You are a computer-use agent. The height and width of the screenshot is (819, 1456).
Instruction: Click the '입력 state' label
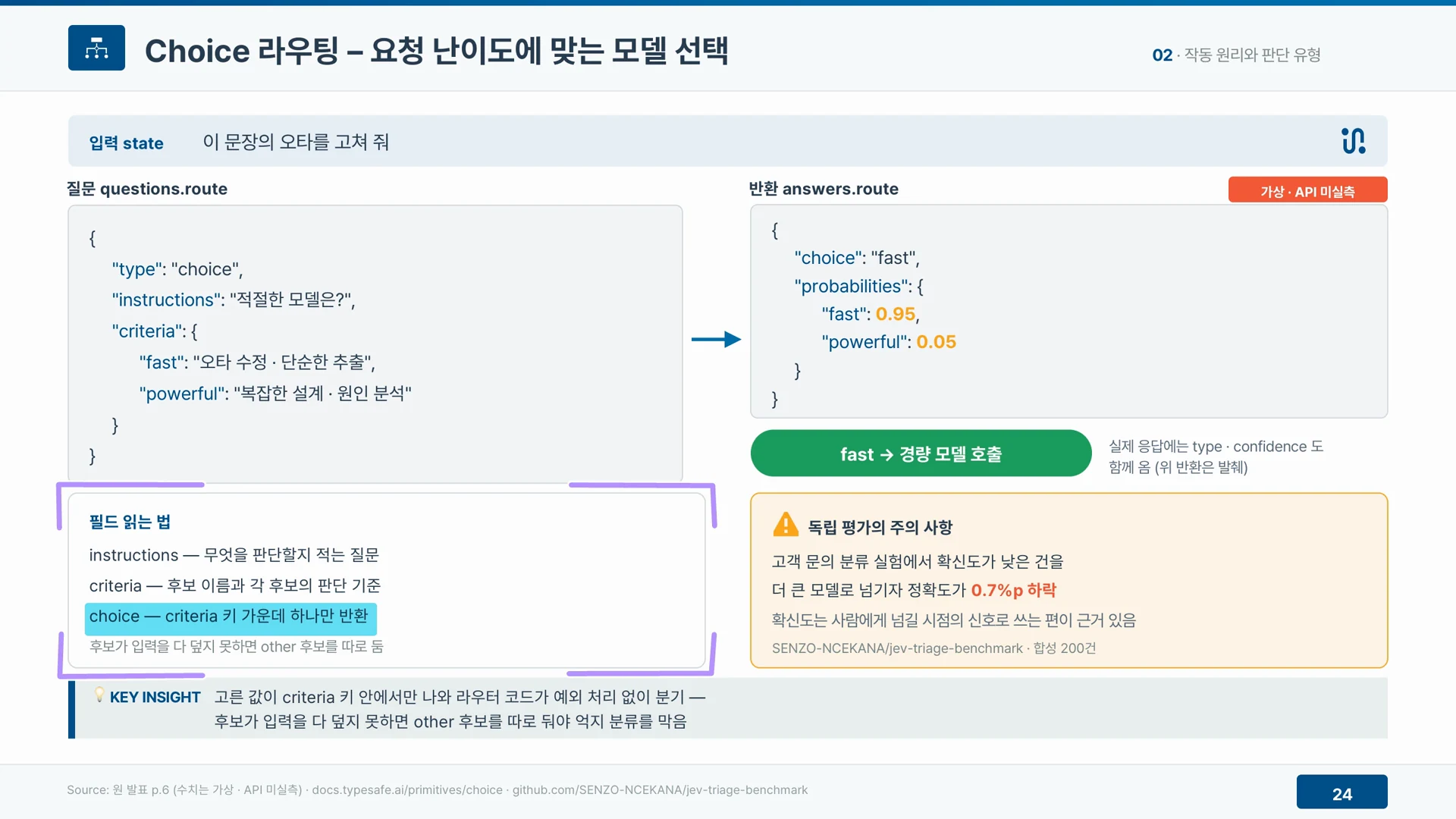pyautogui.click(x=126, y=143)
